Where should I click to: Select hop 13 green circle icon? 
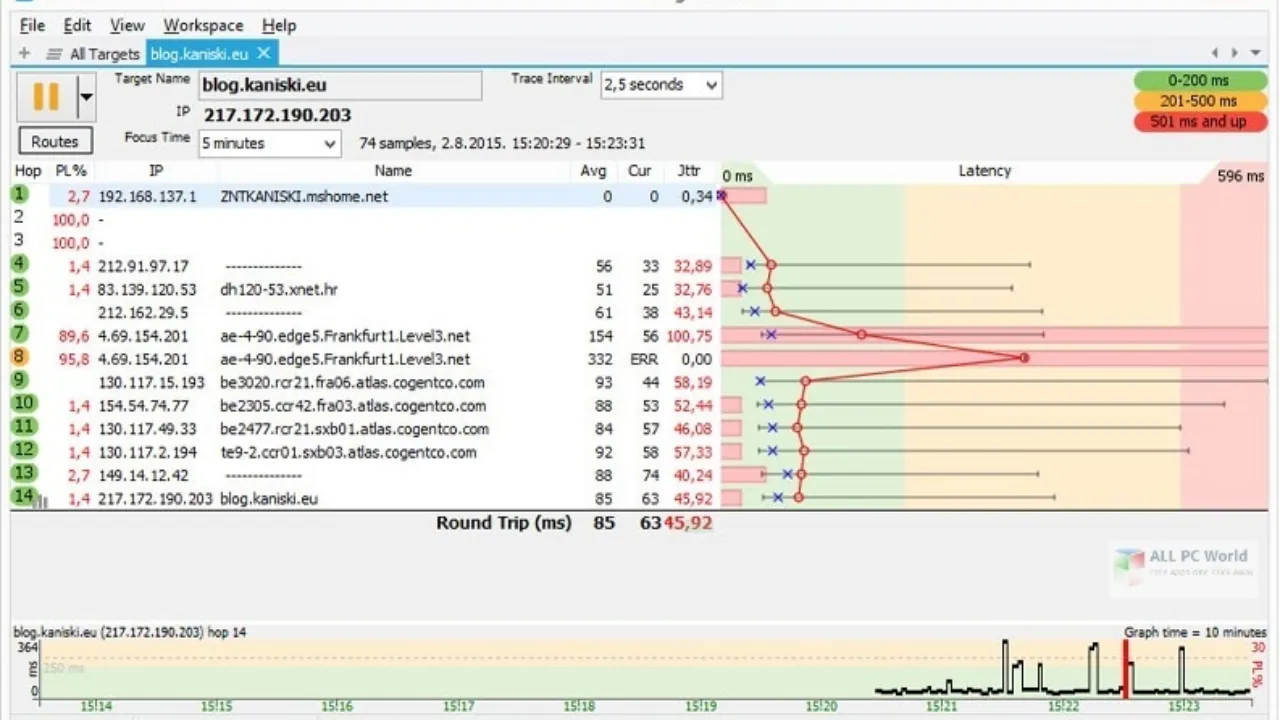click(24, 473)
